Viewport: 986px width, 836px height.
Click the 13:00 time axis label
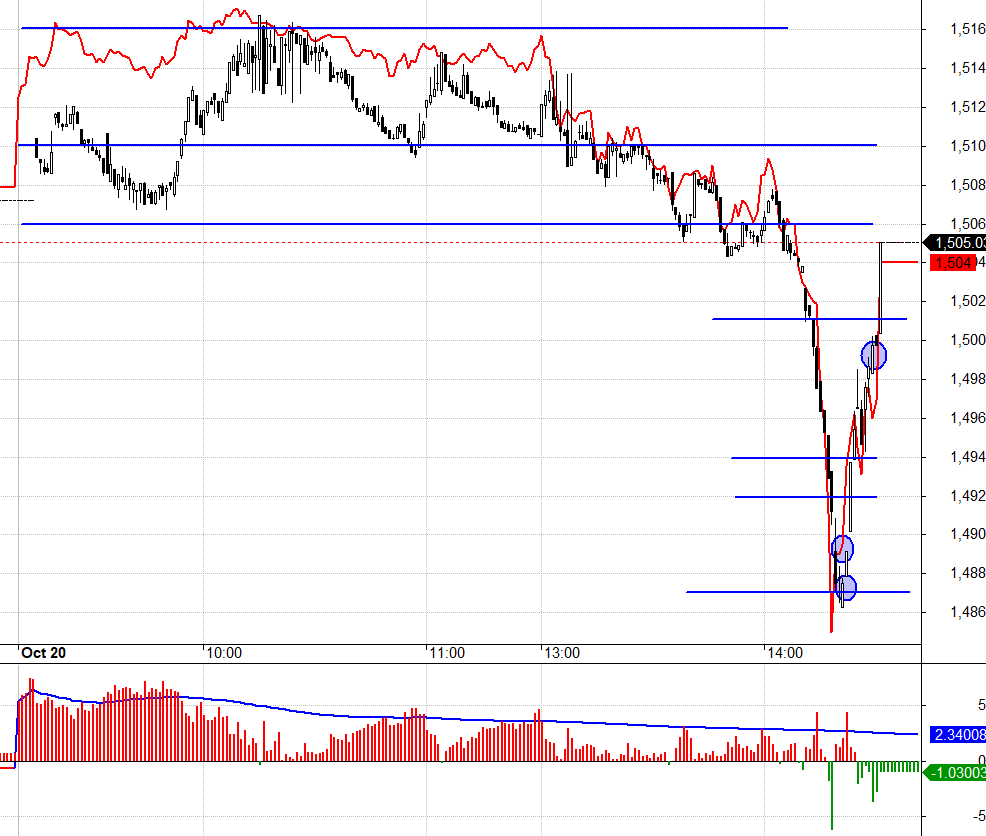tap(562, 653)
